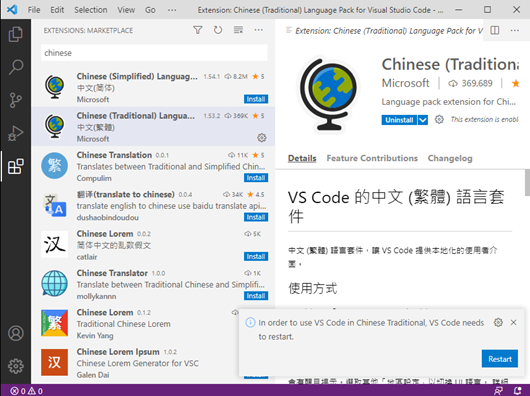The width and height of the screenshot is (530, 396).
Task: Click the VS Code logo icon
Action: tap(12, 9)
